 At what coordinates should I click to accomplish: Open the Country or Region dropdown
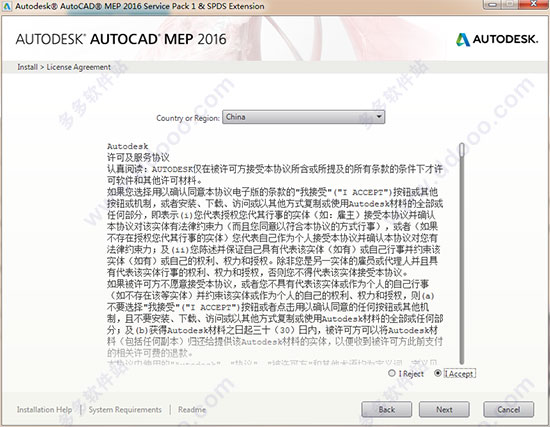(x=303, y=117)
